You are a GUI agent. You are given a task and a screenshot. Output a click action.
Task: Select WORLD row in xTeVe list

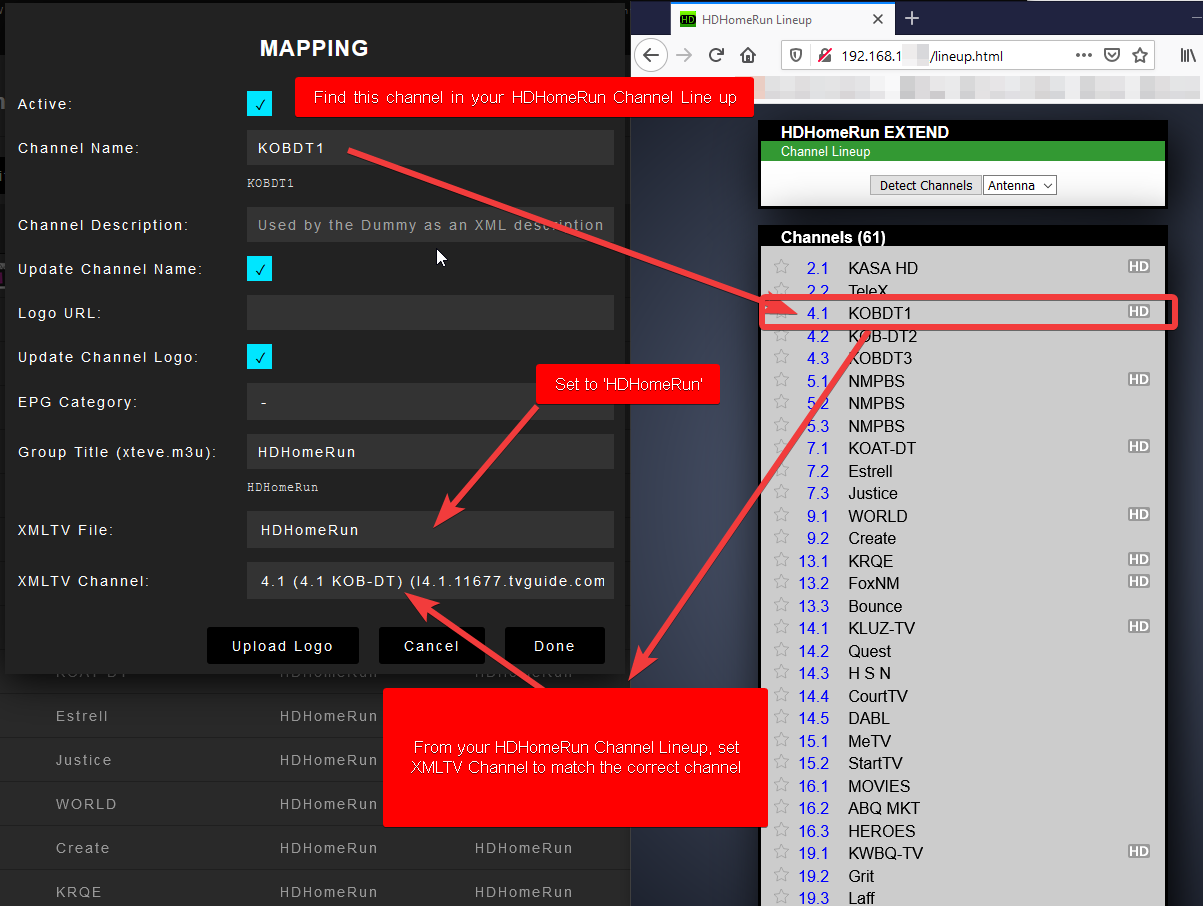315,804
